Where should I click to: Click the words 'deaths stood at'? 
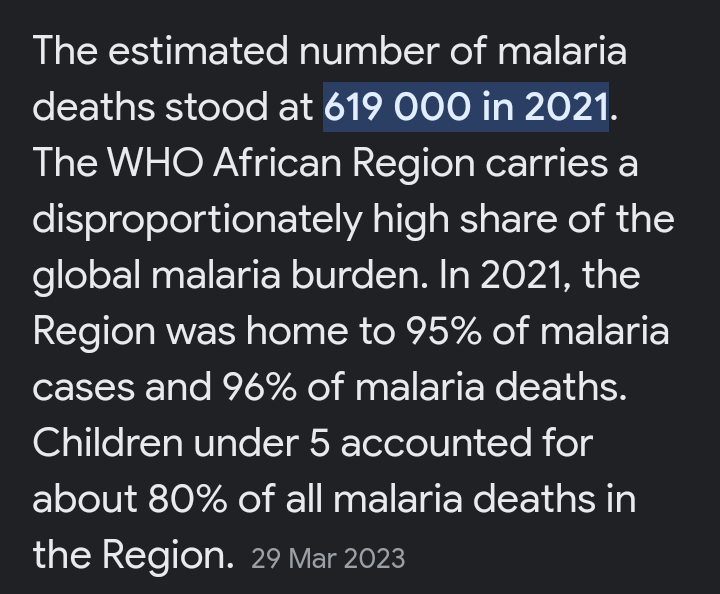[x=173, y=107]
